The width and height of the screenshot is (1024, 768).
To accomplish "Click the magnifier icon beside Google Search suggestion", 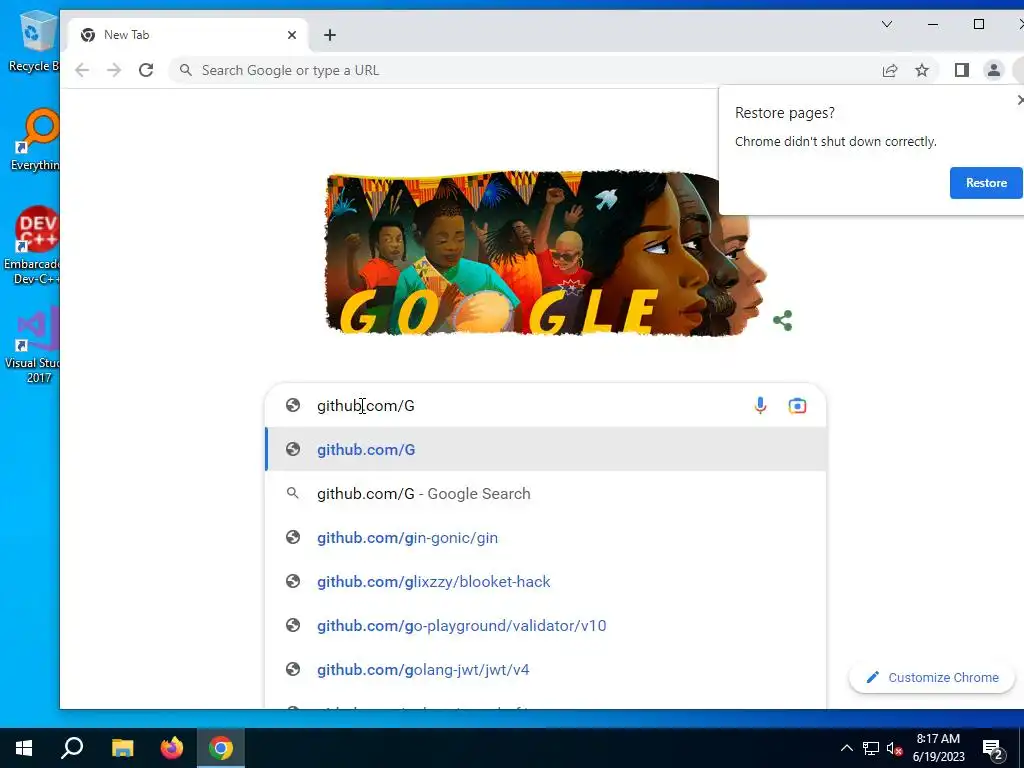I will (x=293, y=494).
